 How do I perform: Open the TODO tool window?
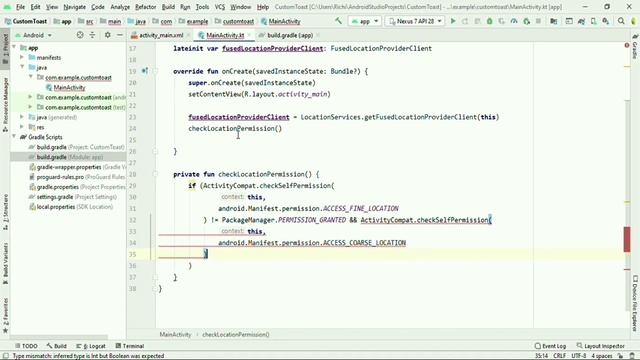click(27, 346)
